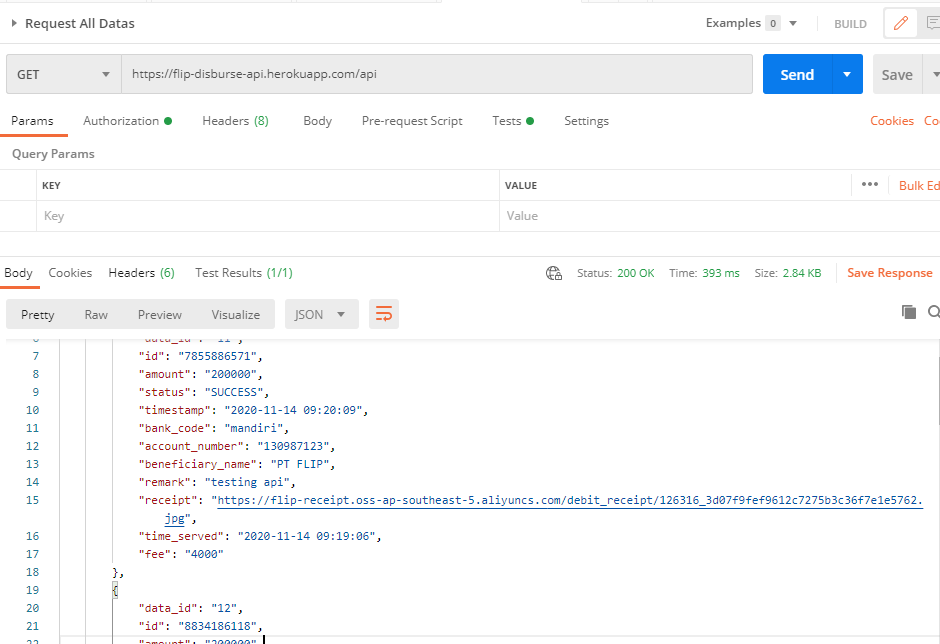Select the response Body tab
This screenshot has width=940, height=644.
coord(19,273)
